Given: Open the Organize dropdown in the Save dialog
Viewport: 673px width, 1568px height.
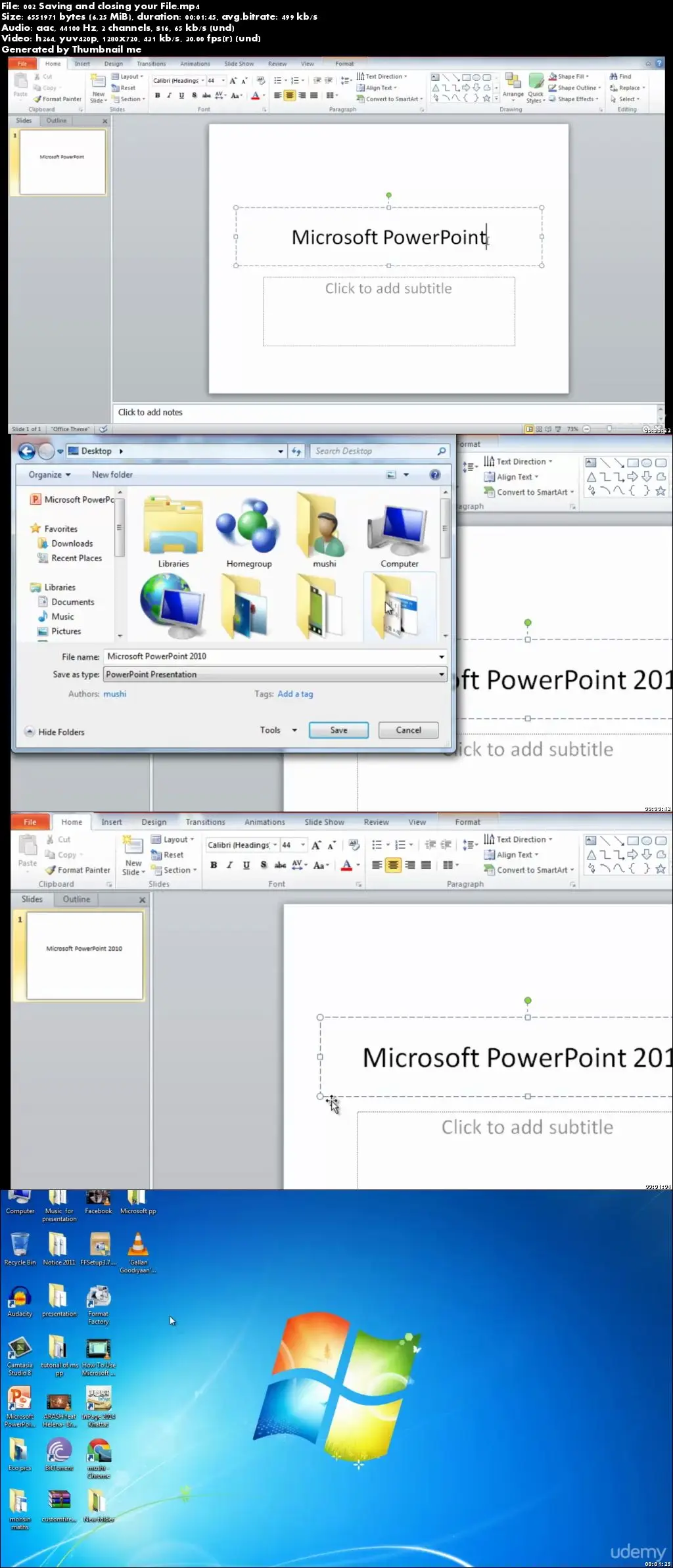Looking at the screenshot, I should [49, 474].
